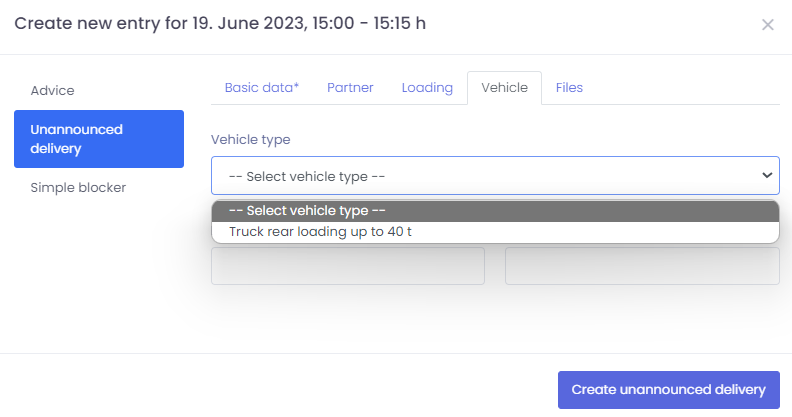
Task: Focus the right input field below dropdown
Action: click(x=642, y=266)
